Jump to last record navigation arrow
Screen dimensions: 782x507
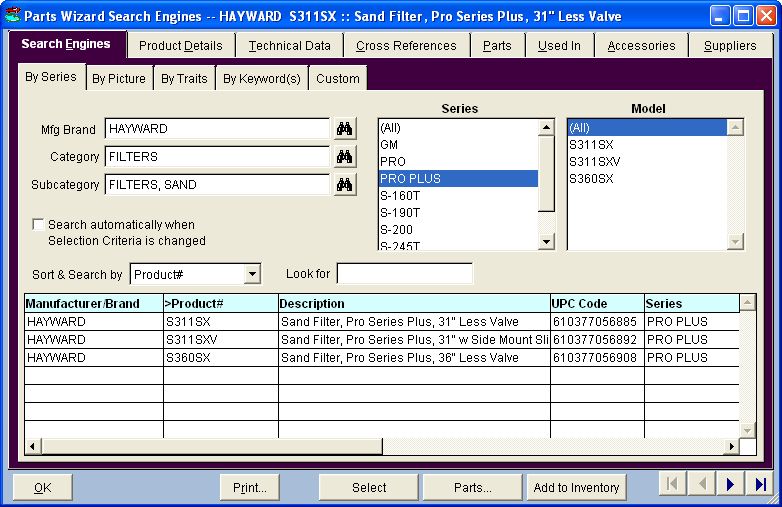[x=761, y=484]
